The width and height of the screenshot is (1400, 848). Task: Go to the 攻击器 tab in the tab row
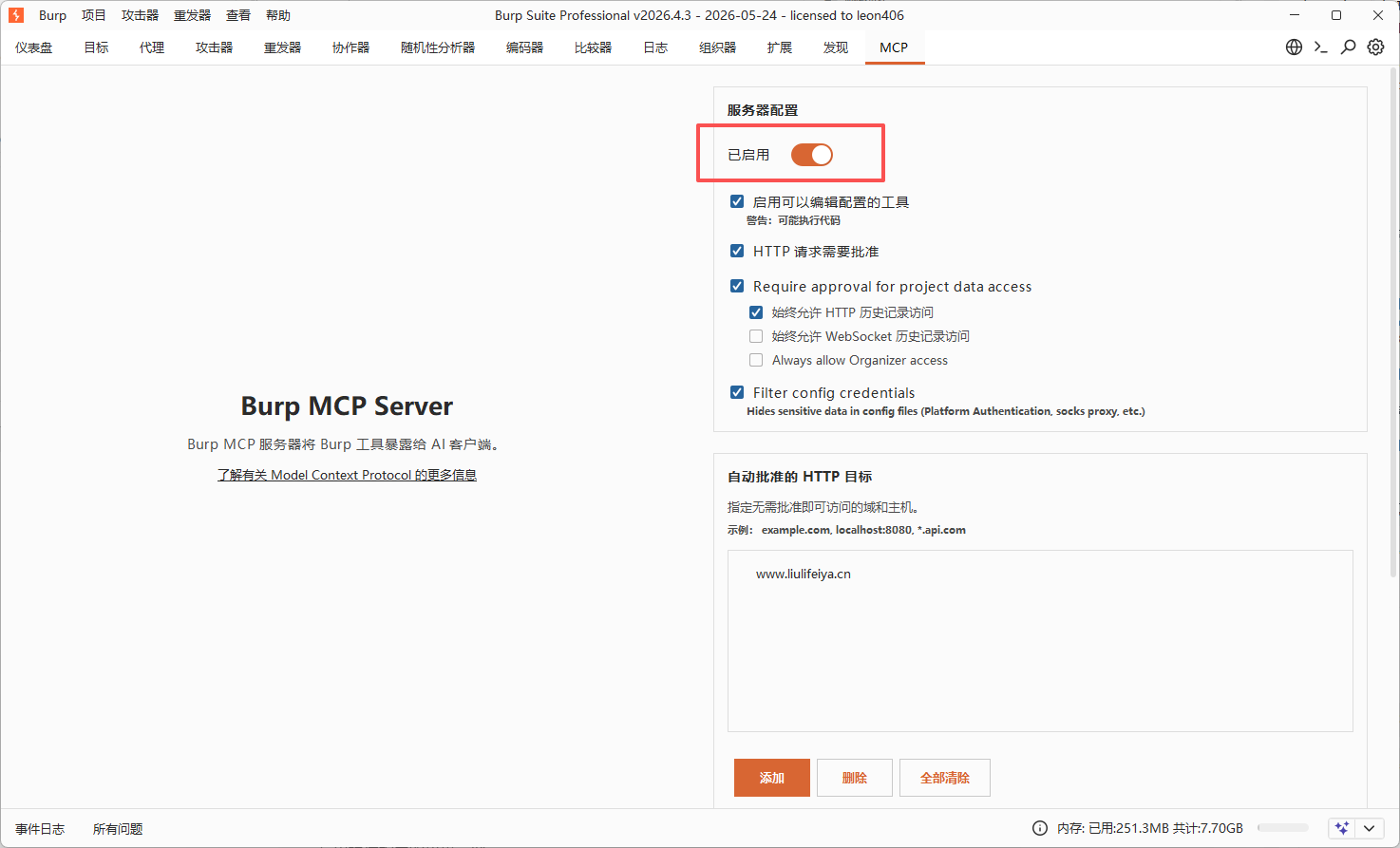(x=215, y=47)
